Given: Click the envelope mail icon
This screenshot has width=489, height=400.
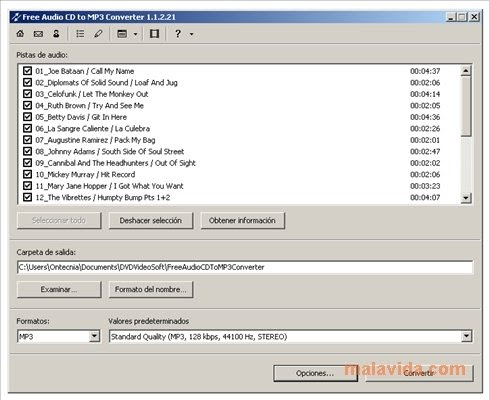Looking at the screenshot, I should [x=38, y=34].
